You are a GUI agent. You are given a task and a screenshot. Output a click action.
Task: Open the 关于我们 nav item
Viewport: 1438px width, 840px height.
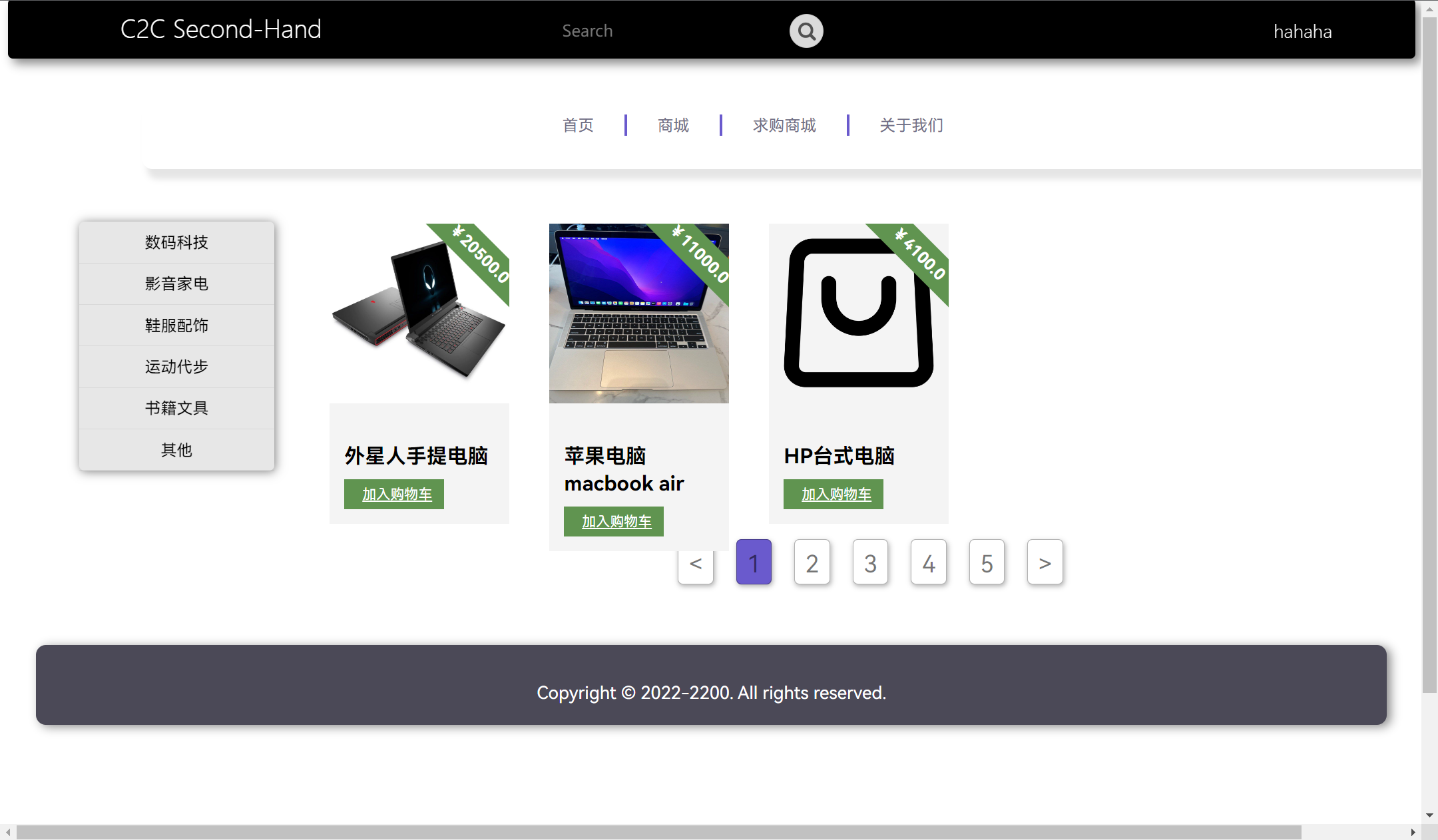point(911,125)
